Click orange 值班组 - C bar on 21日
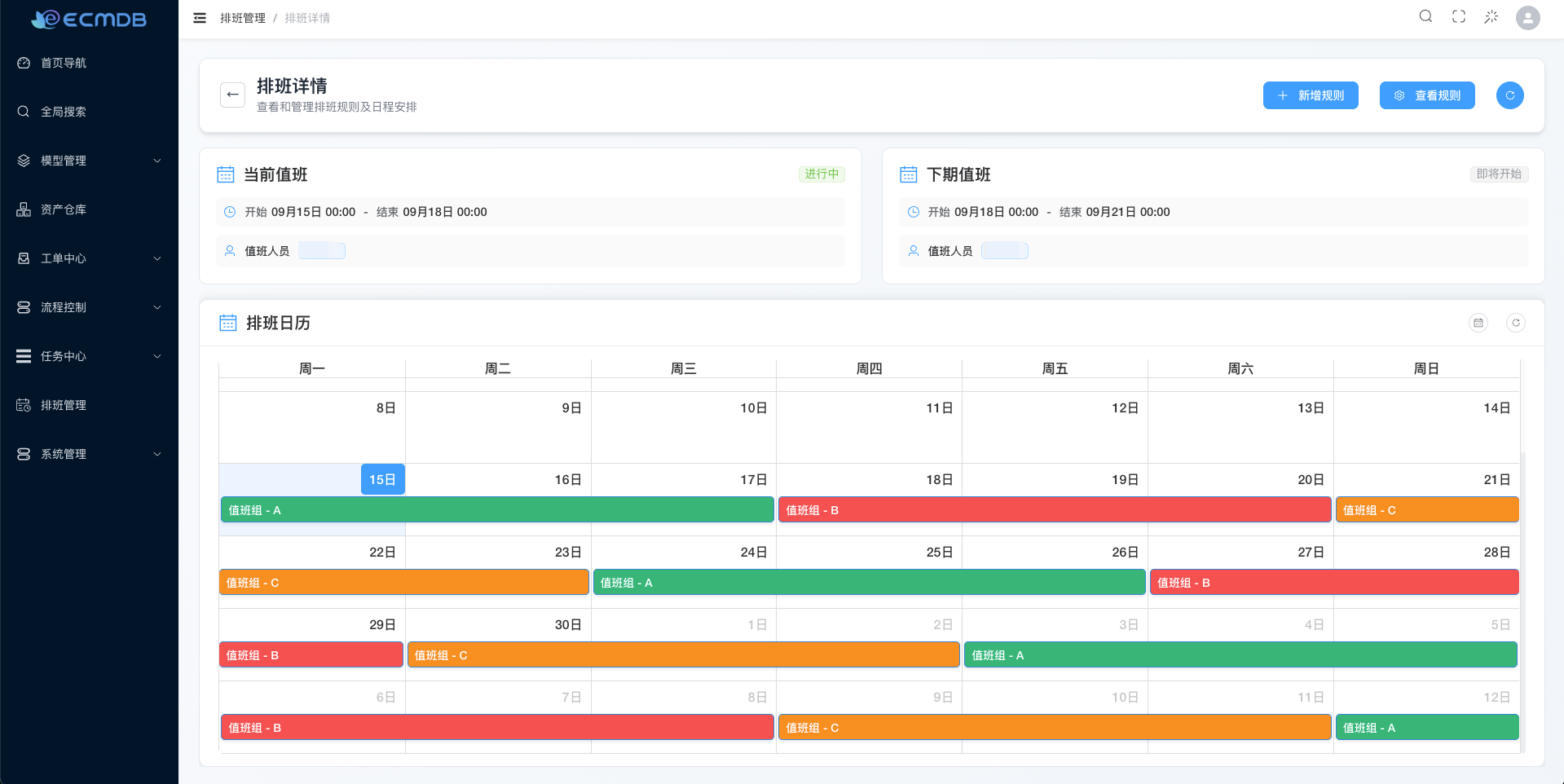Image resolution: width=1564 pixels, height=784 pixels. (1427, 509)
